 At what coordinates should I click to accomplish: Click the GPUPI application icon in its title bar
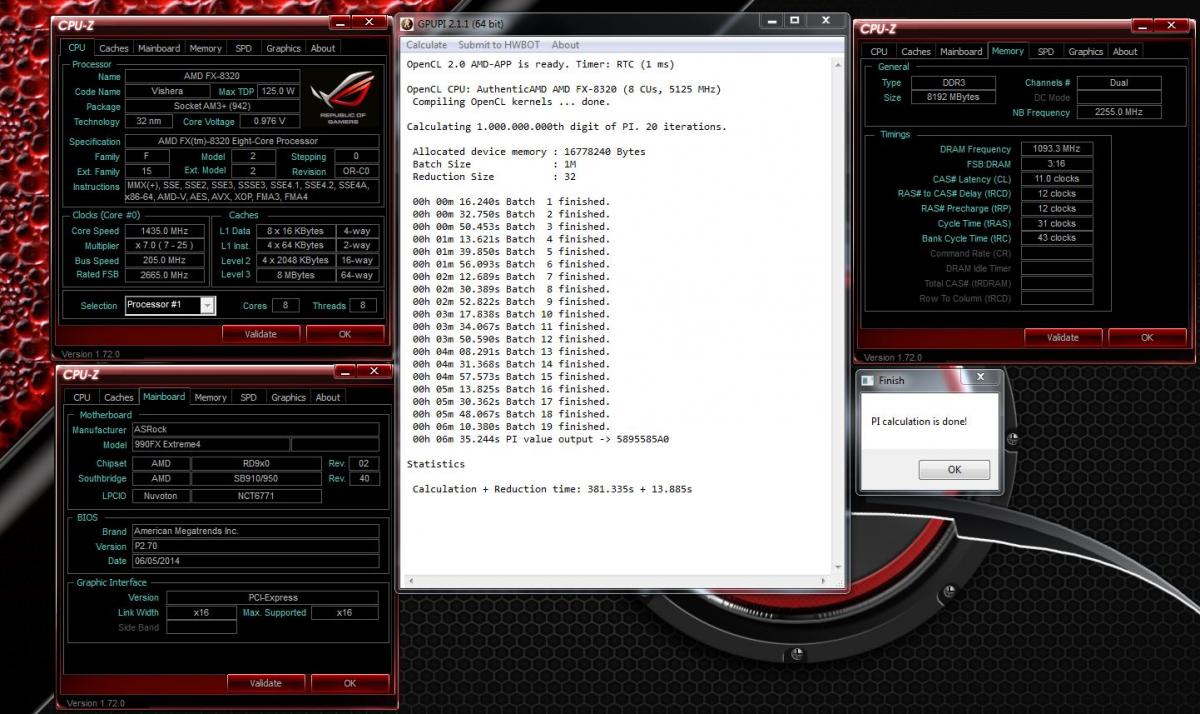[x=407, y=22]
